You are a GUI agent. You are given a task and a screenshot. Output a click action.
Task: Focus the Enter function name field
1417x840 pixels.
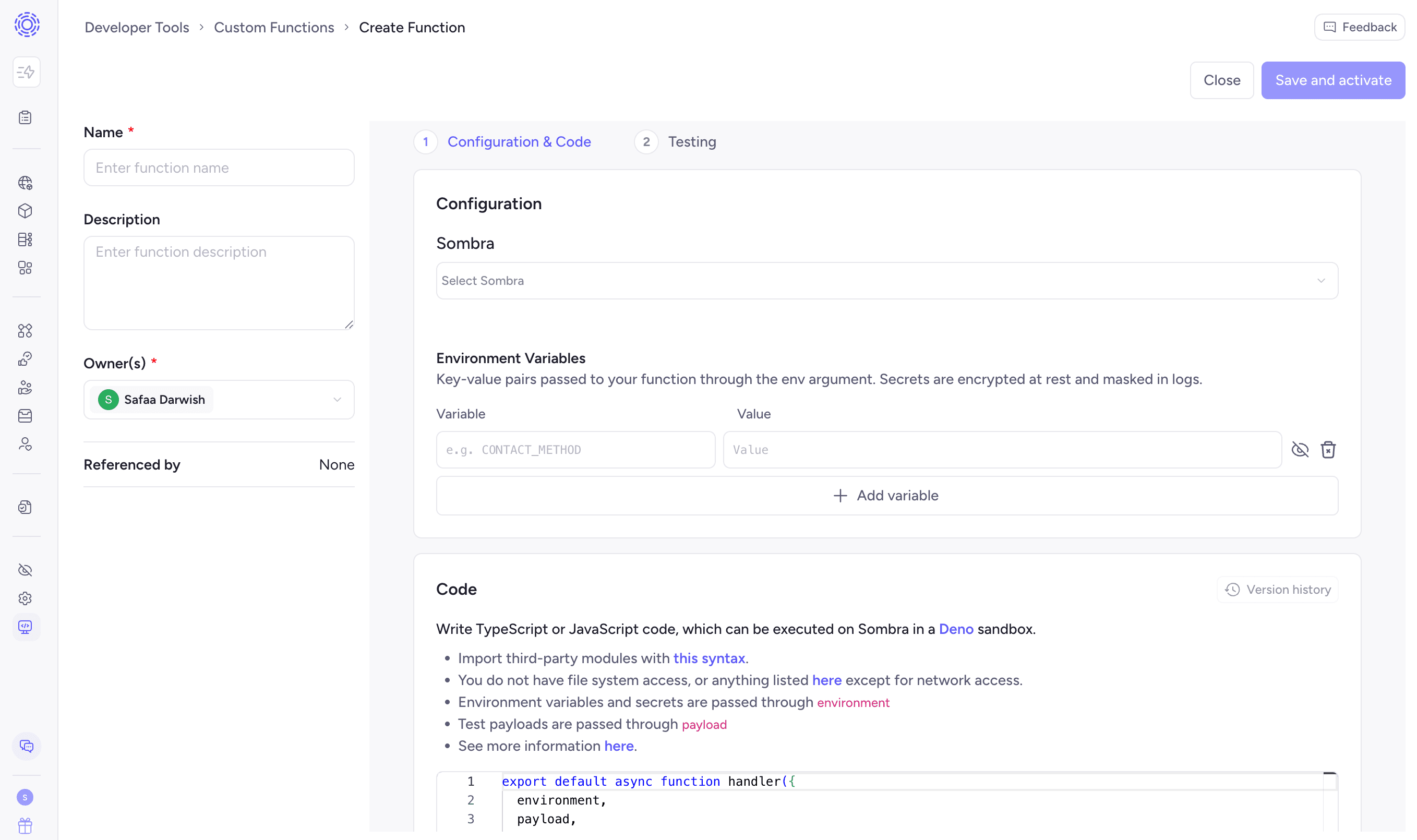pos(219,167)
